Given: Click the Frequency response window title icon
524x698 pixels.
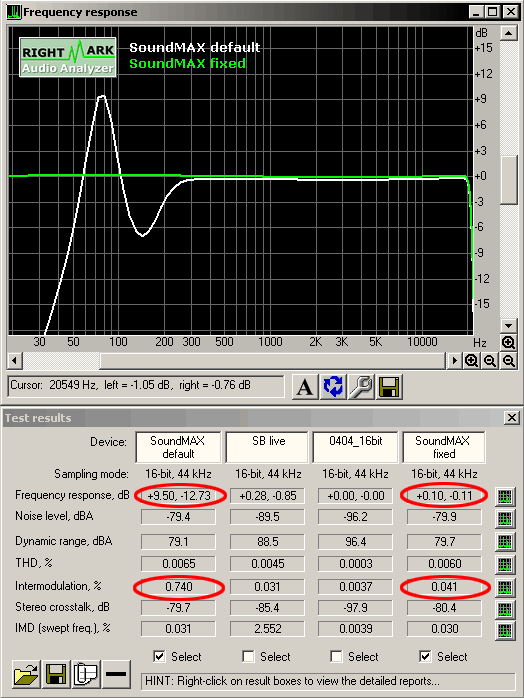Looking at the screenshot, I should pyautogui.click(x=14, y=12).
